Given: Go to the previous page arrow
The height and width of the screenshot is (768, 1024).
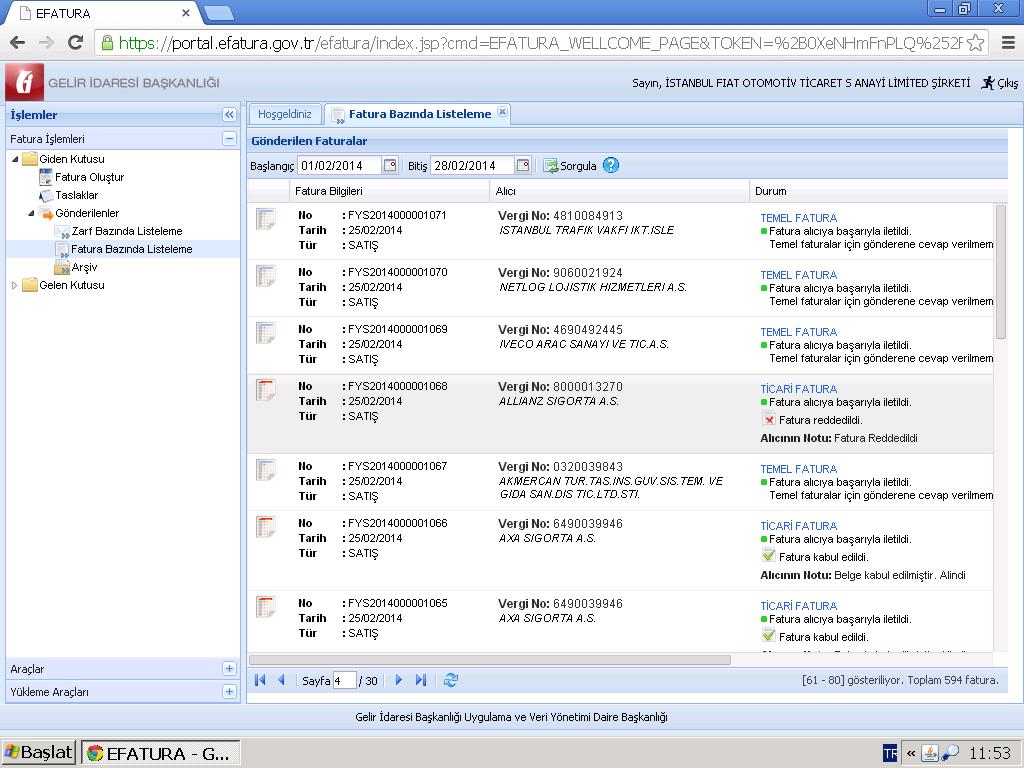Looking at the screenshot, I should (281, 680).
